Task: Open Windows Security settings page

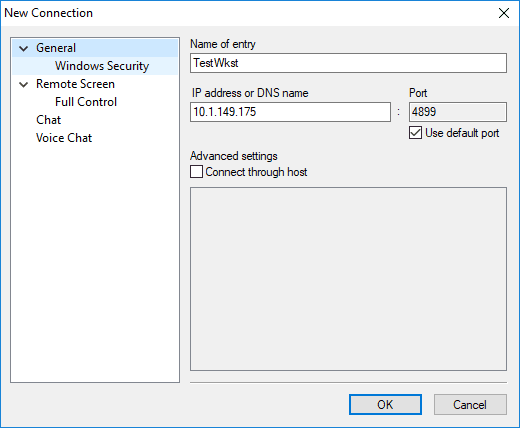Action: point(102,66)
